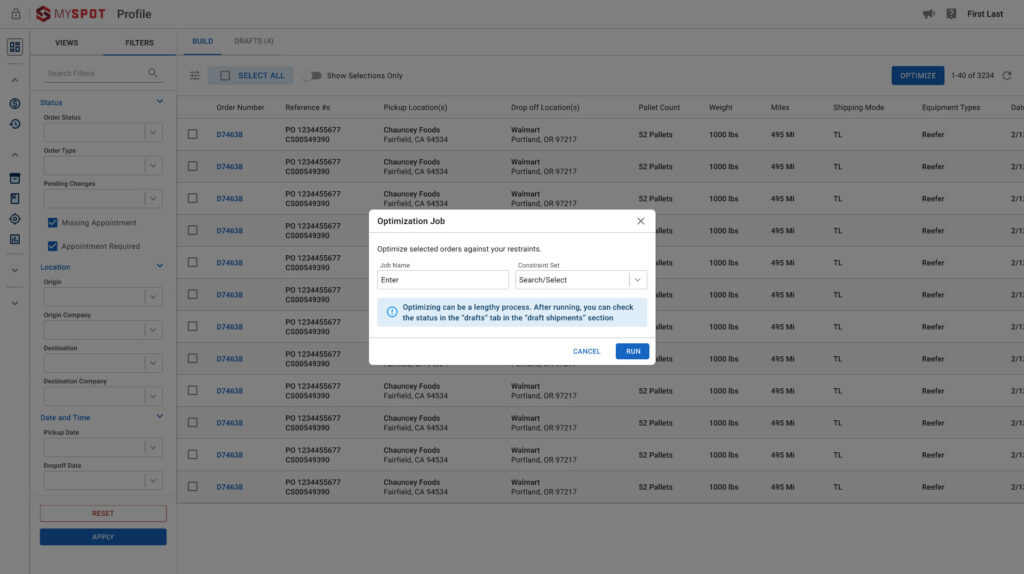This screenshot has width=1024, height=574.
Task: Click the 1-40 of 3234 pagination text
Action: (x=972, y=76)
